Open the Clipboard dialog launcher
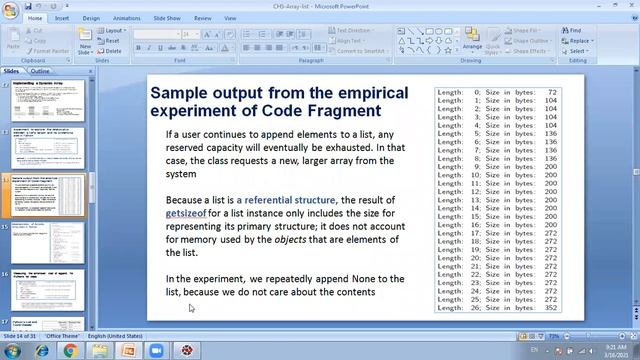640x360 pixels. point(68,60)
